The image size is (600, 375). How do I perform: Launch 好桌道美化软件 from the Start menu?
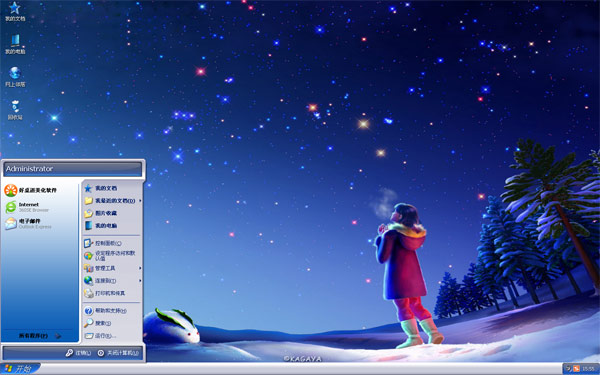coord(40,190)
